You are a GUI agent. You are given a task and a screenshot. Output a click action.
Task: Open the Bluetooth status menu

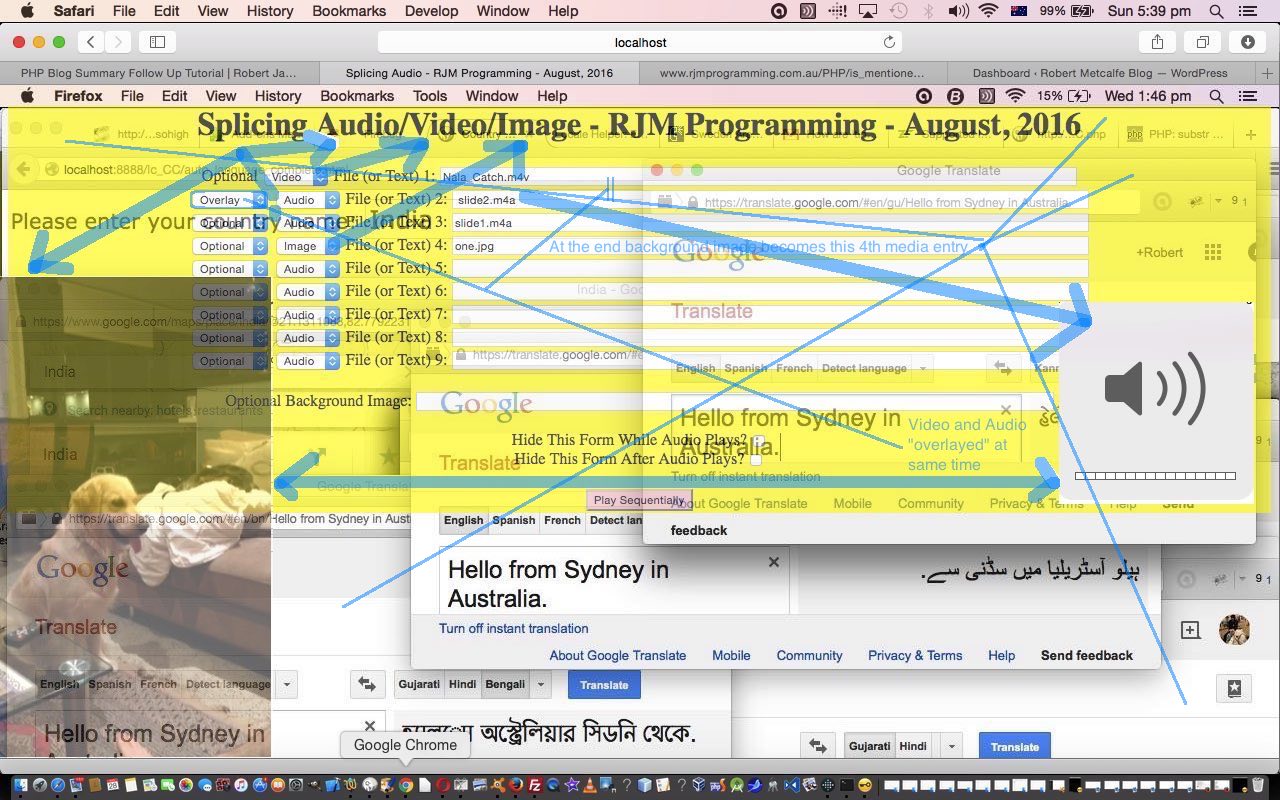point(928,11)
